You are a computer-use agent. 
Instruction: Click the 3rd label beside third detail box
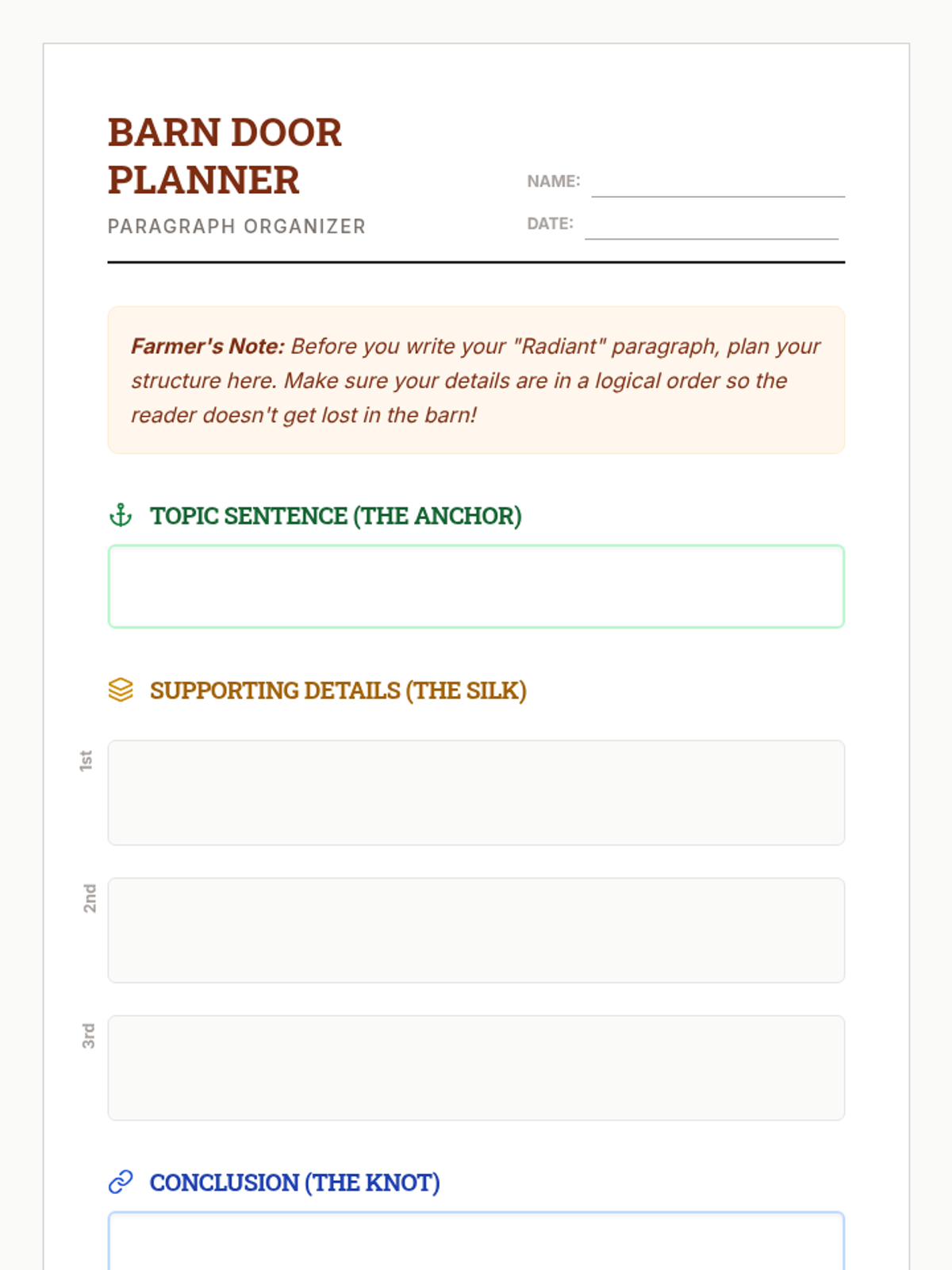(88, 1036)
